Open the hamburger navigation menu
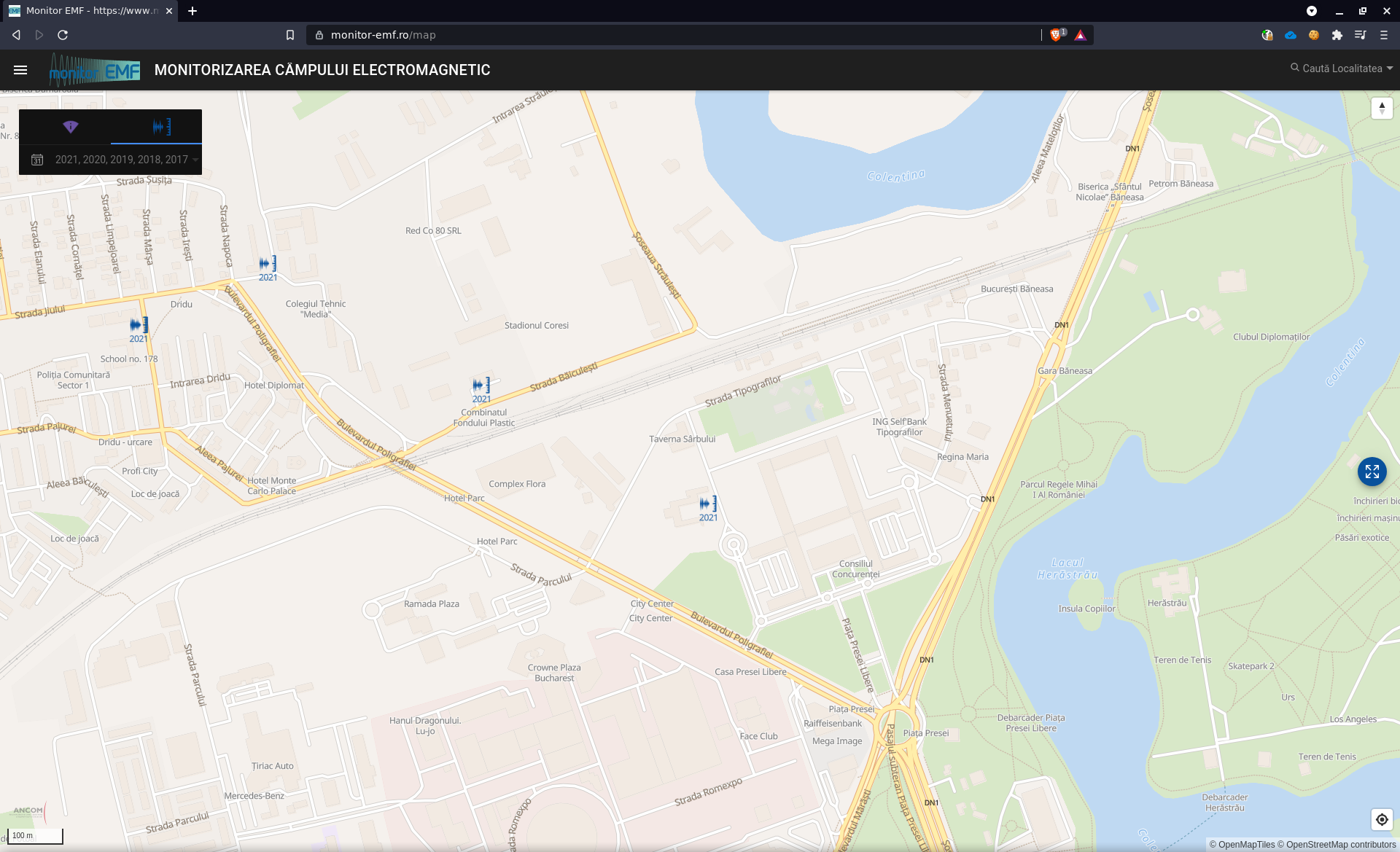The width and height of the screenshot is (1400, 852). 20,70
